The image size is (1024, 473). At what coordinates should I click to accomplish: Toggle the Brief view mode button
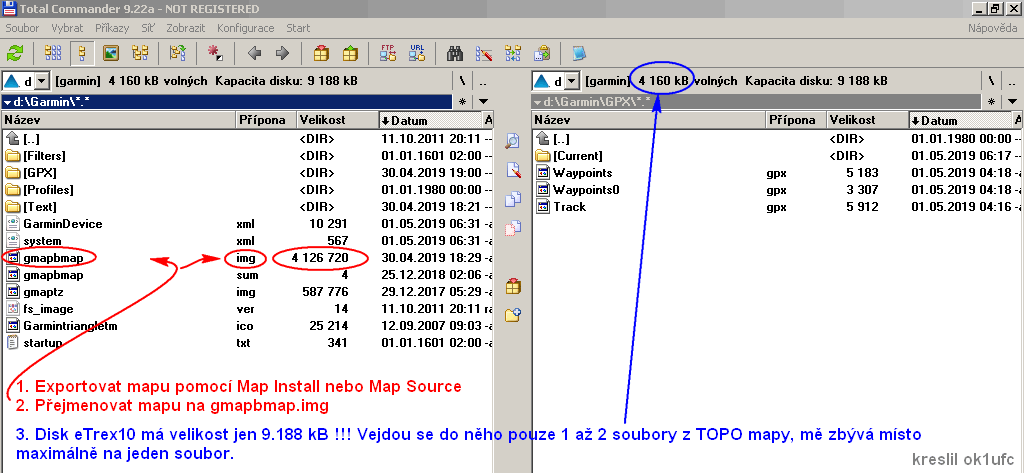coord(54,53)
